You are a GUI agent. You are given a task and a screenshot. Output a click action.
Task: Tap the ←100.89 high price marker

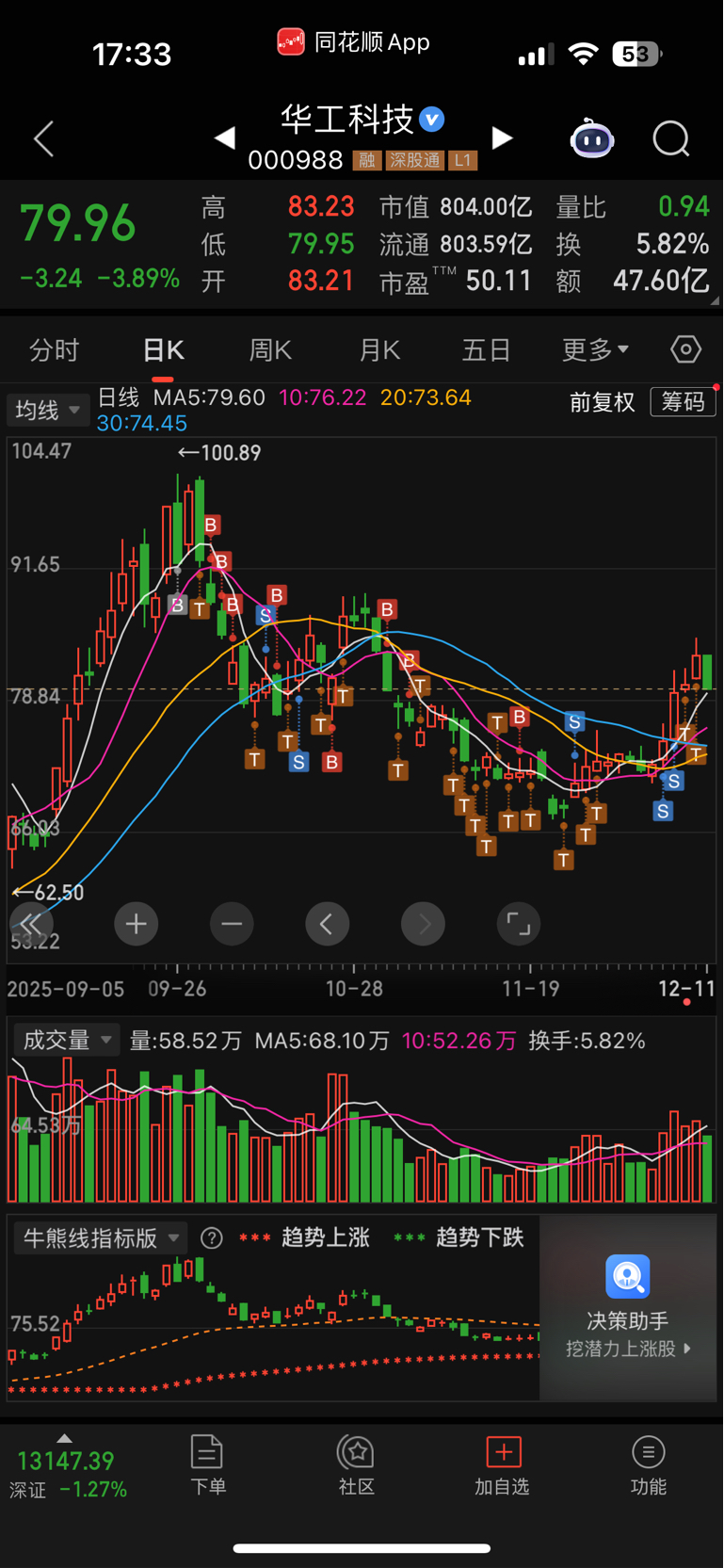(x=219, y=453)
